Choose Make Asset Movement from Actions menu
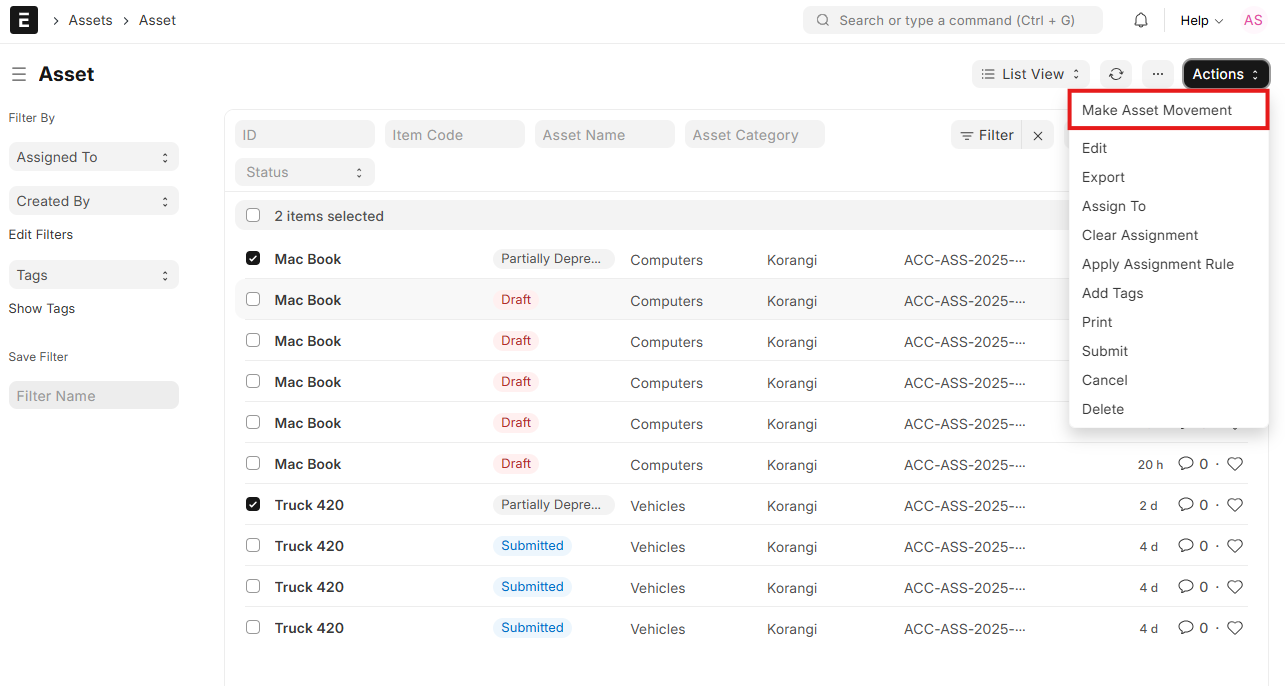The height and width of the screenshot is (686, 1285). click(x=1157, y=110)
